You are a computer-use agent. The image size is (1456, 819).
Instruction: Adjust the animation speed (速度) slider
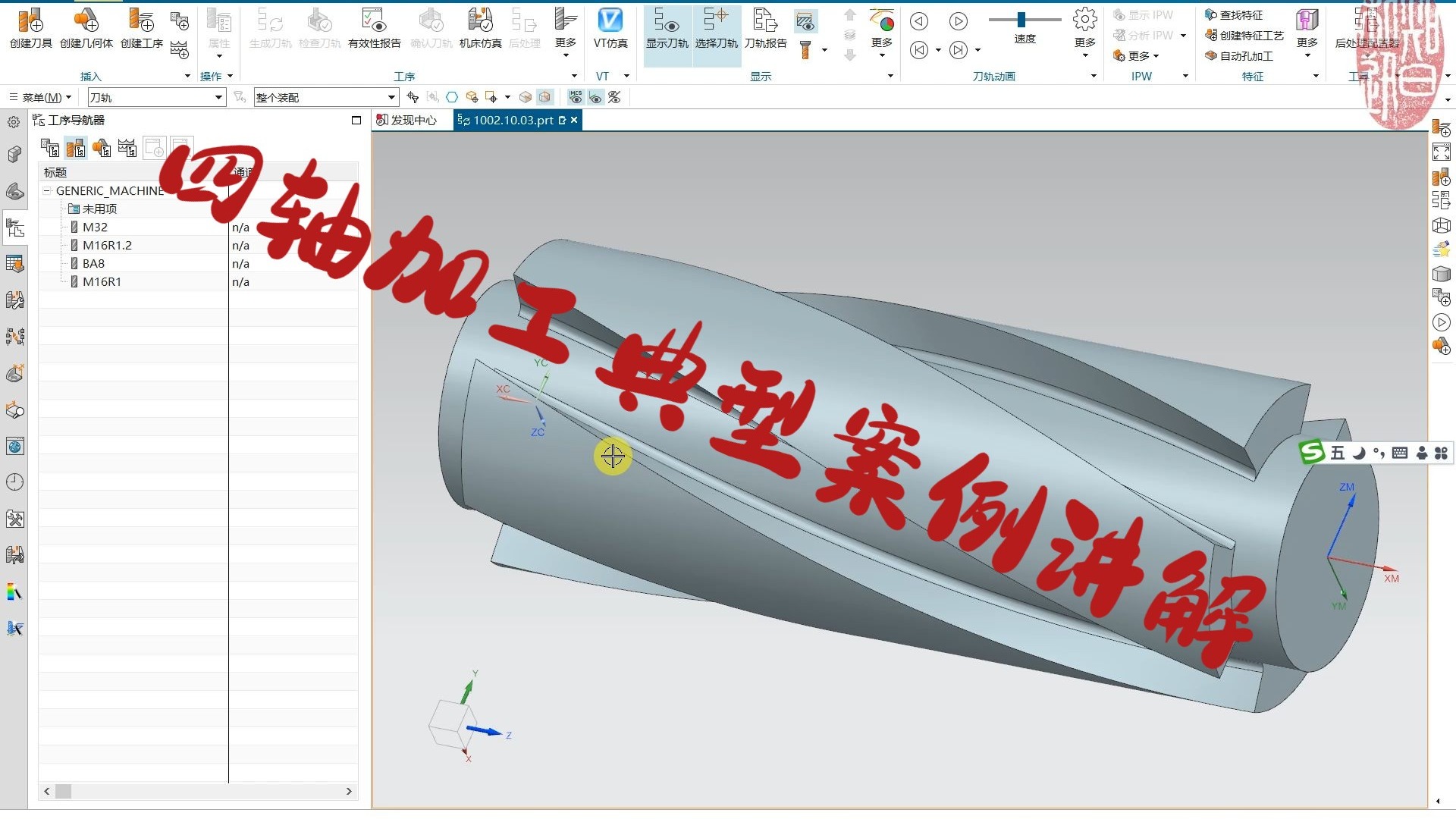(x=1021, y=20)
